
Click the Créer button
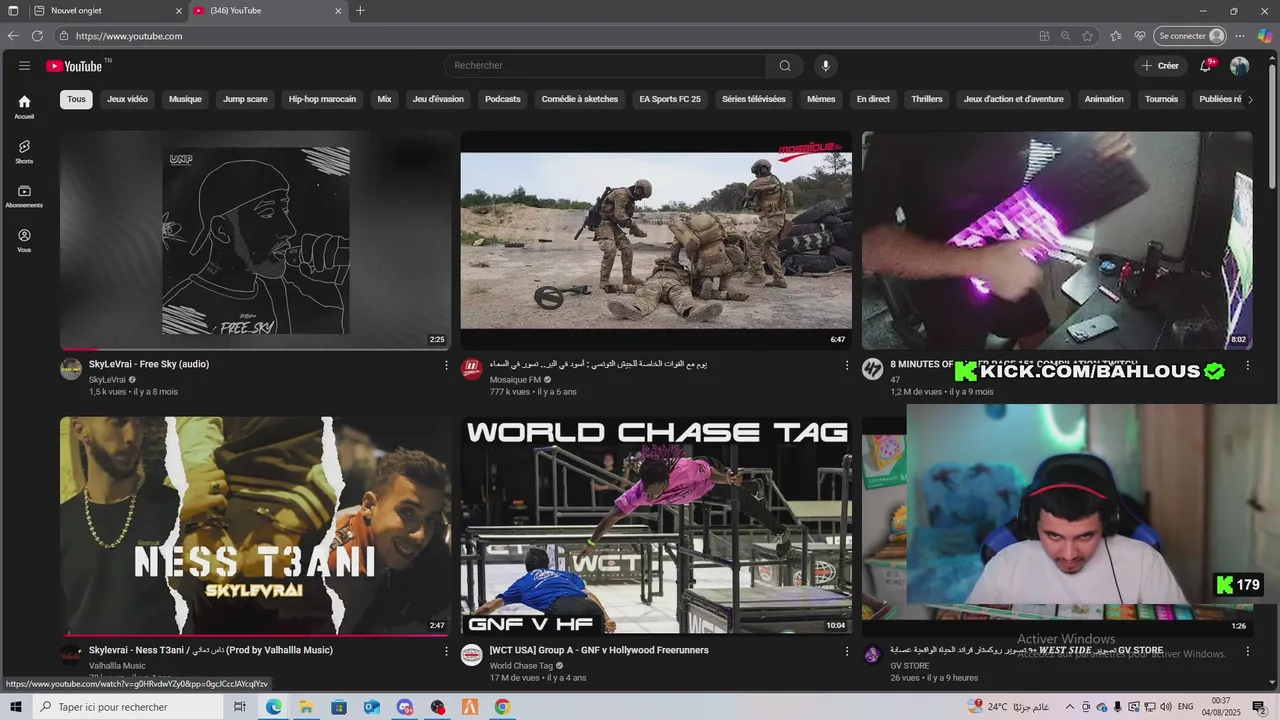1161,66
